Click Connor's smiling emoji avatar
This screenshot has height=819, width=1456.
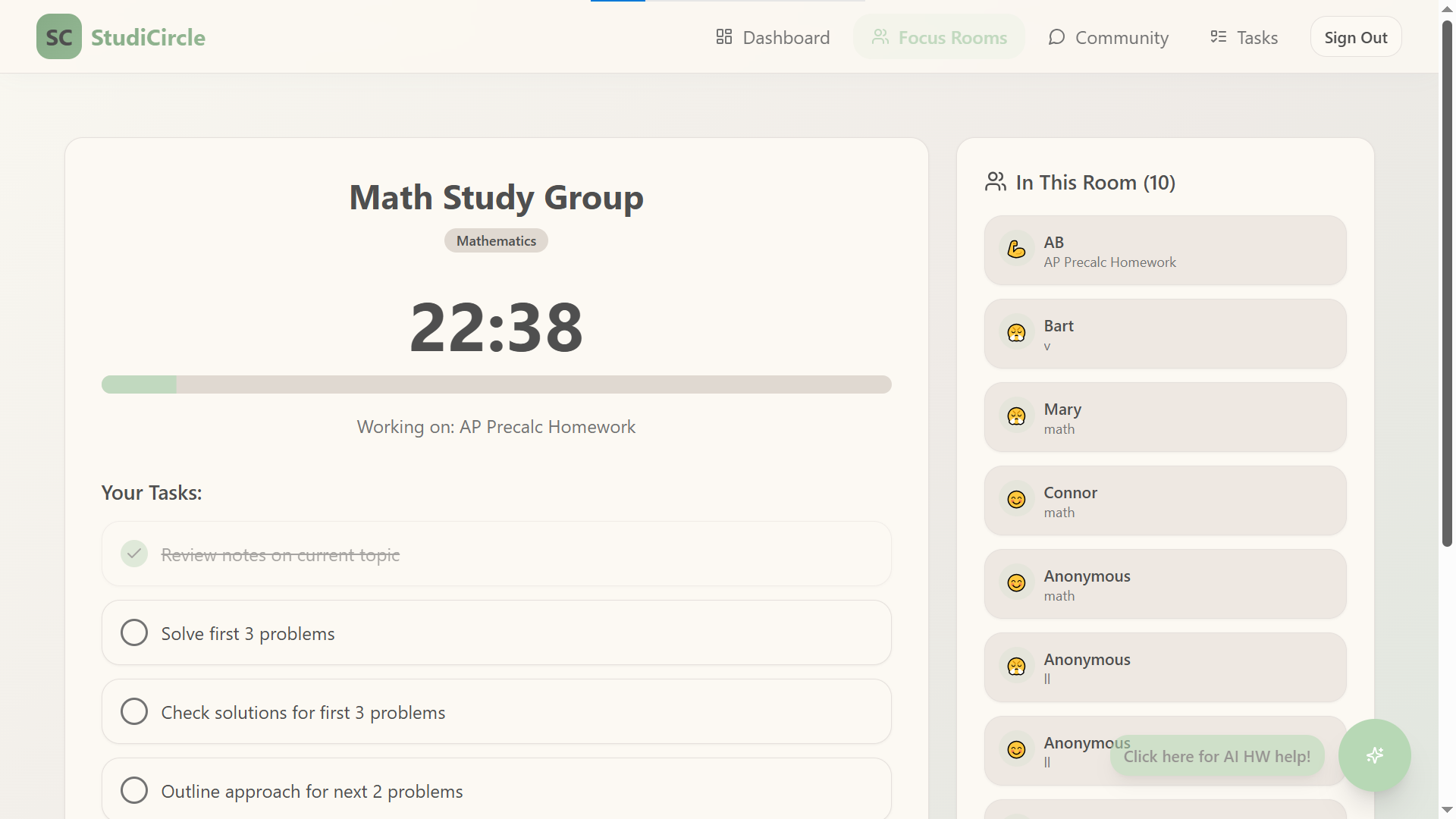(1016, 500)
